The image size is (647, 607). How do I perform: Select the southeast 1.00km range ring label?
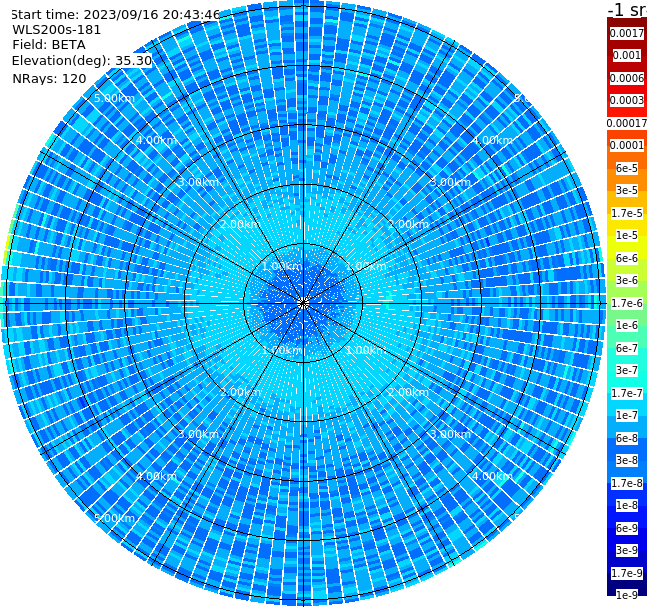coord(366,350)
